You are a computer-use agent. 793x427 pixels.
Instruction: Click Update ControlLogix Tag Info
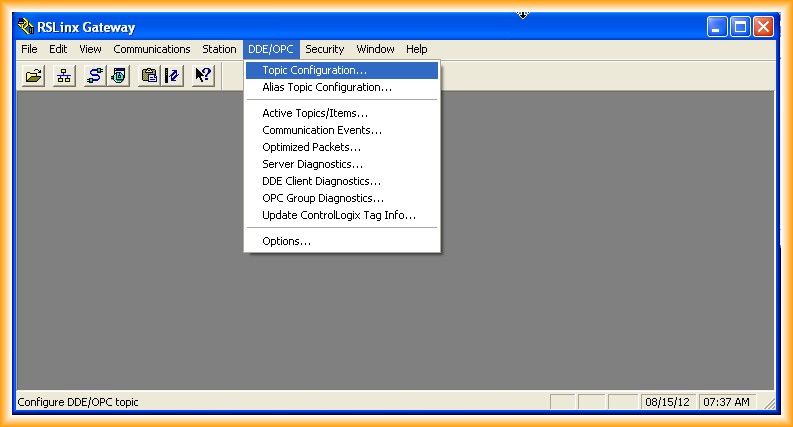click(x=338, y=215)
